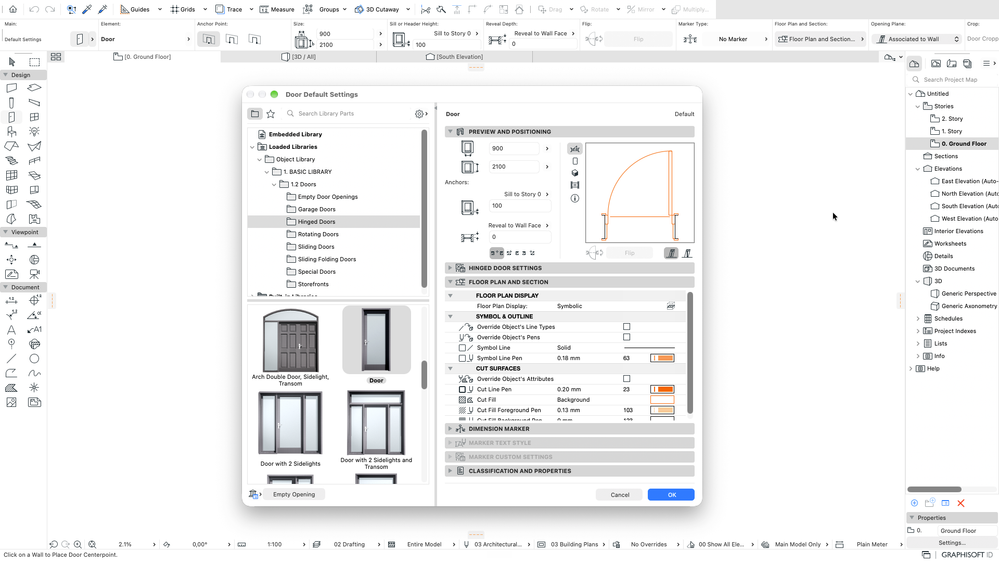Show preview picture icon
This screenshot has width=999, height=562.
point(575,185)
